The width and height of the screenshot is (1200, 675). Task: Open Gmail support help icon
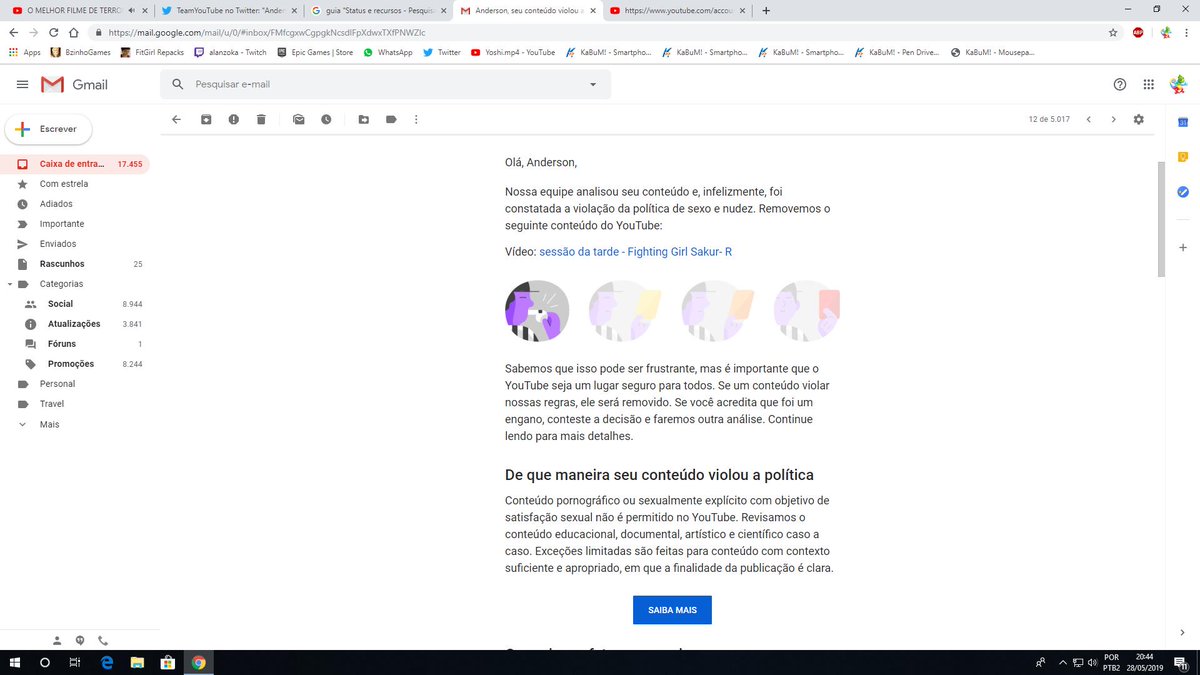pyautogui.click(x=1120, y=85)
